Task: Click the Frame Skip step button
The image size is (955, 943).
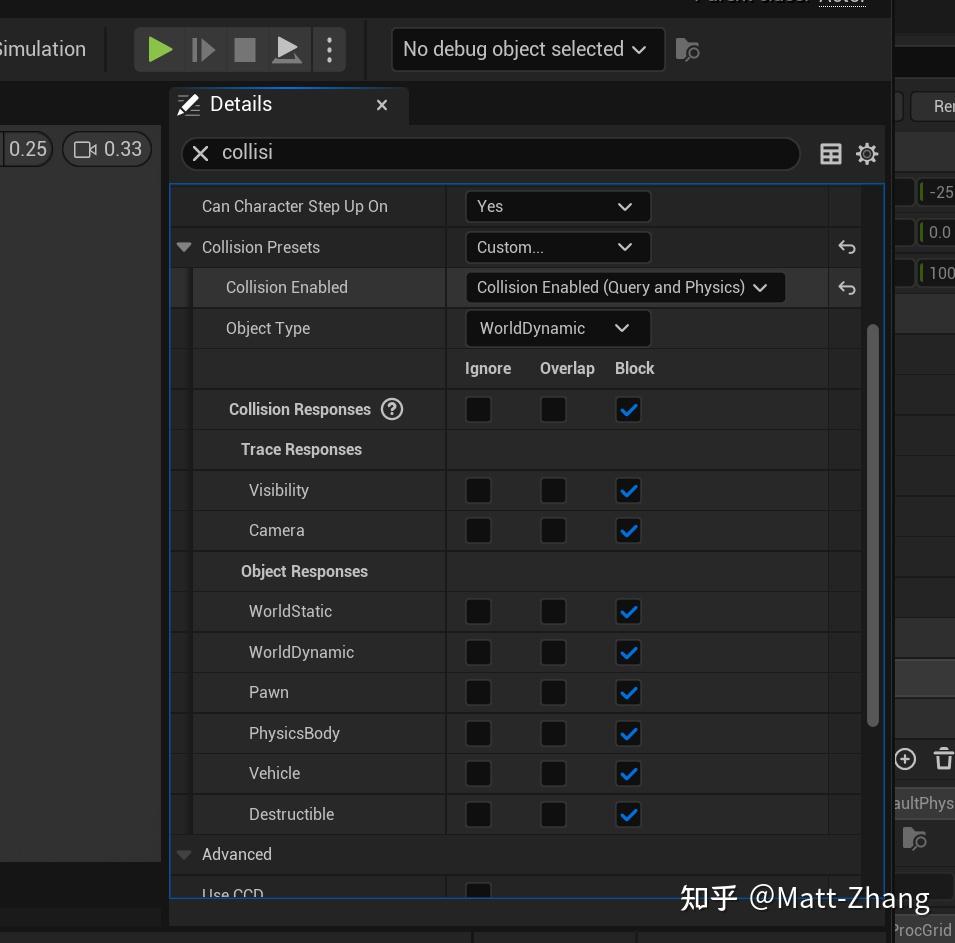Action: pyautogui.click(x=203, y=49)
